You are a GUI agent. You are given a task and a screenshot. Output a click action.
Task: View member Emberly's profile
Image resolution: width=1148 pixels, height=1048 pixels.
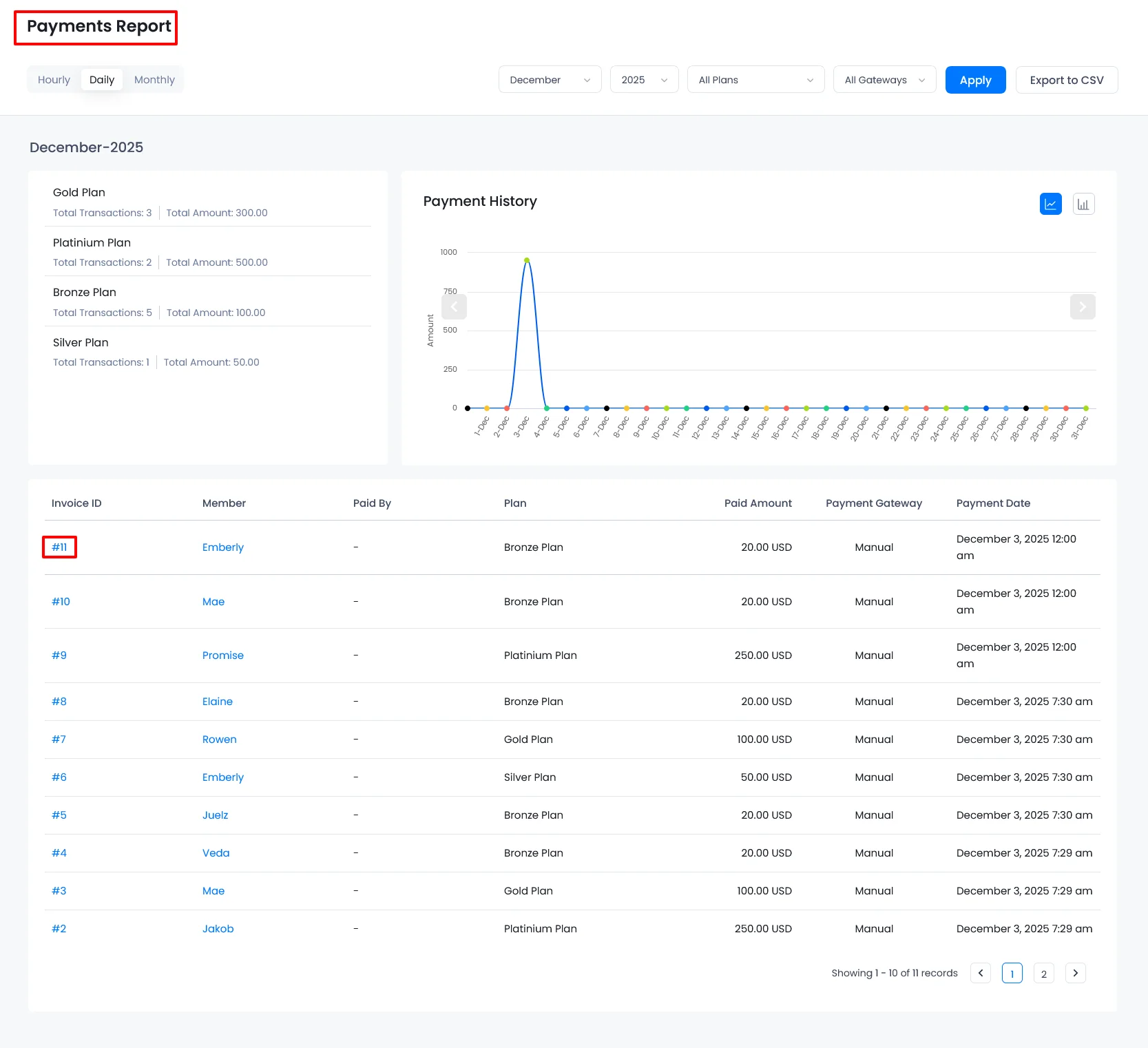[222, 547]
